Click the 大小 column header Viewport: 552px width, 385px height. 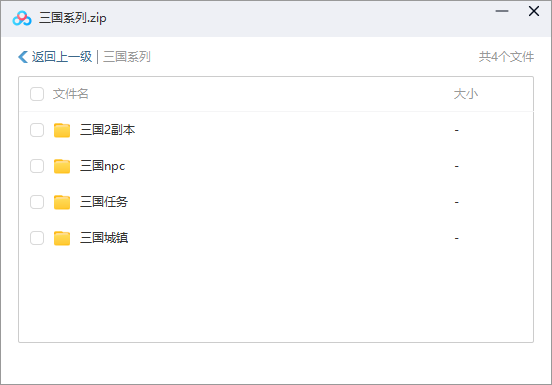[x=466, y=94]
